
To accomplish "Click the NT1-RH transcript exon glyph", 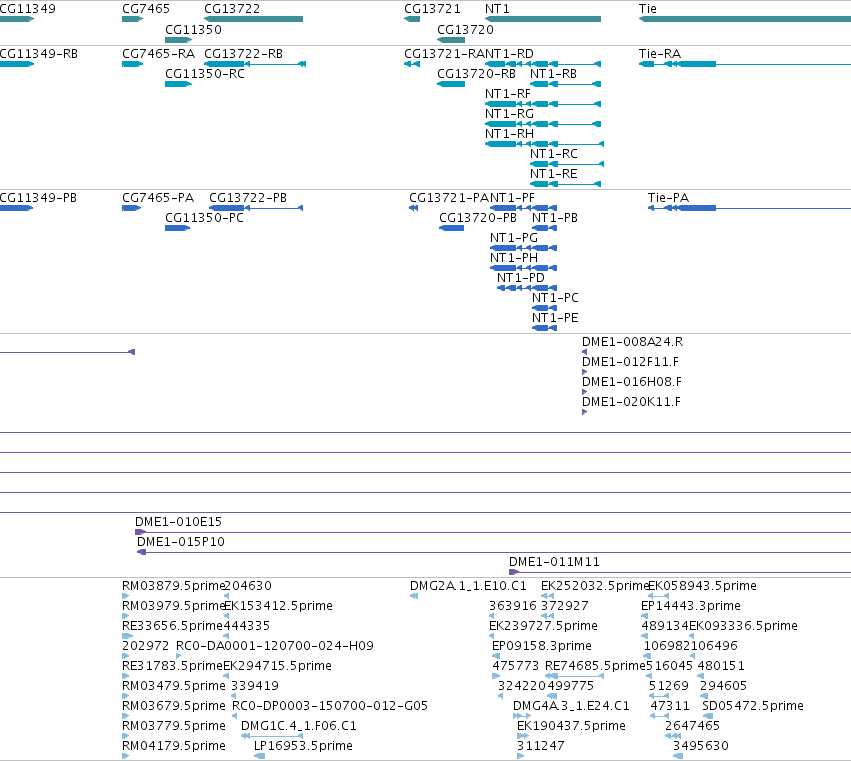I will [x=544, y=144].
